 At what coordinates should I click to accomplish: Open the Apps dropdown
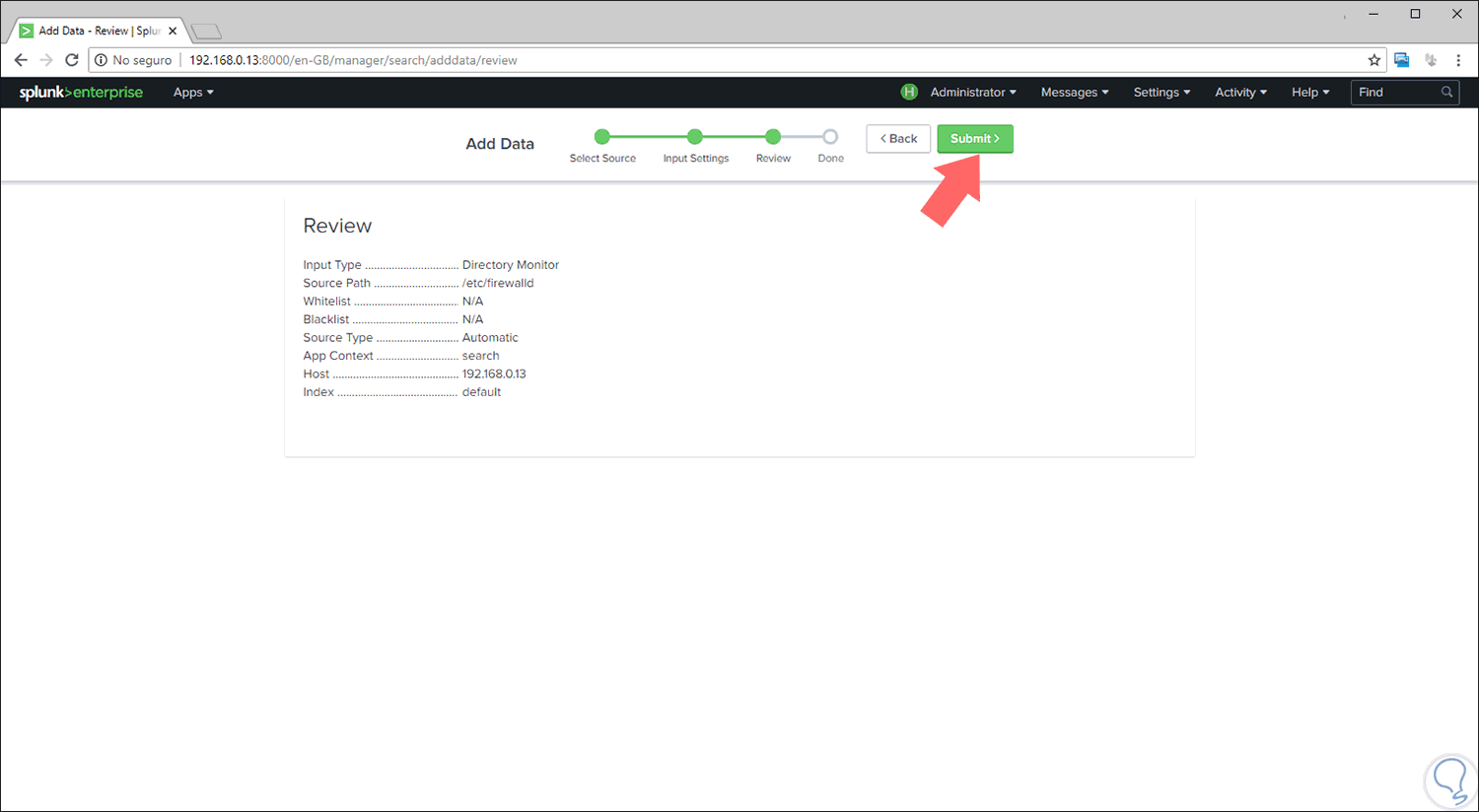(x=192, y=92)
